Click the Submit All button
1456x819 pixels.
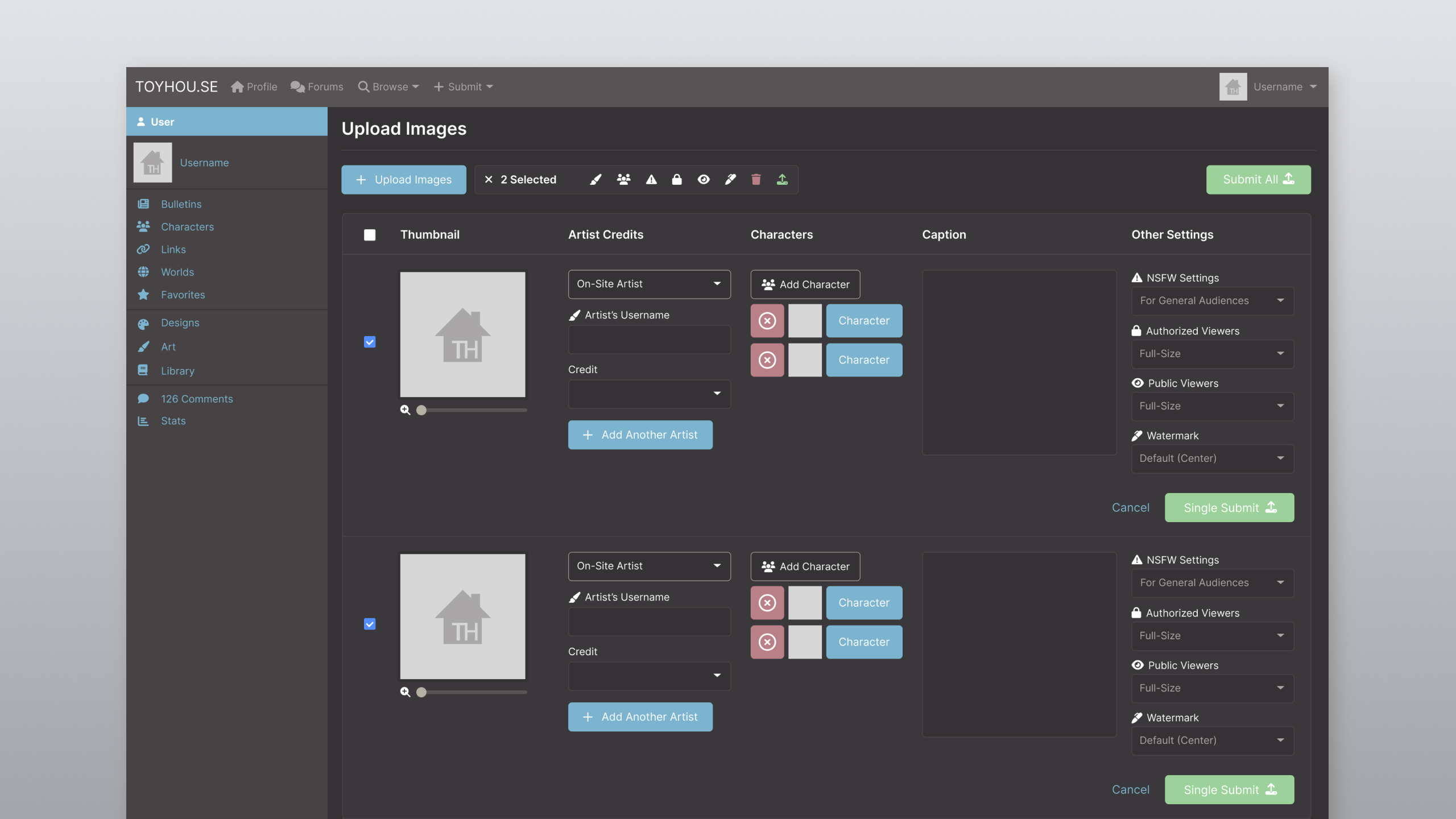(1258, 180)
